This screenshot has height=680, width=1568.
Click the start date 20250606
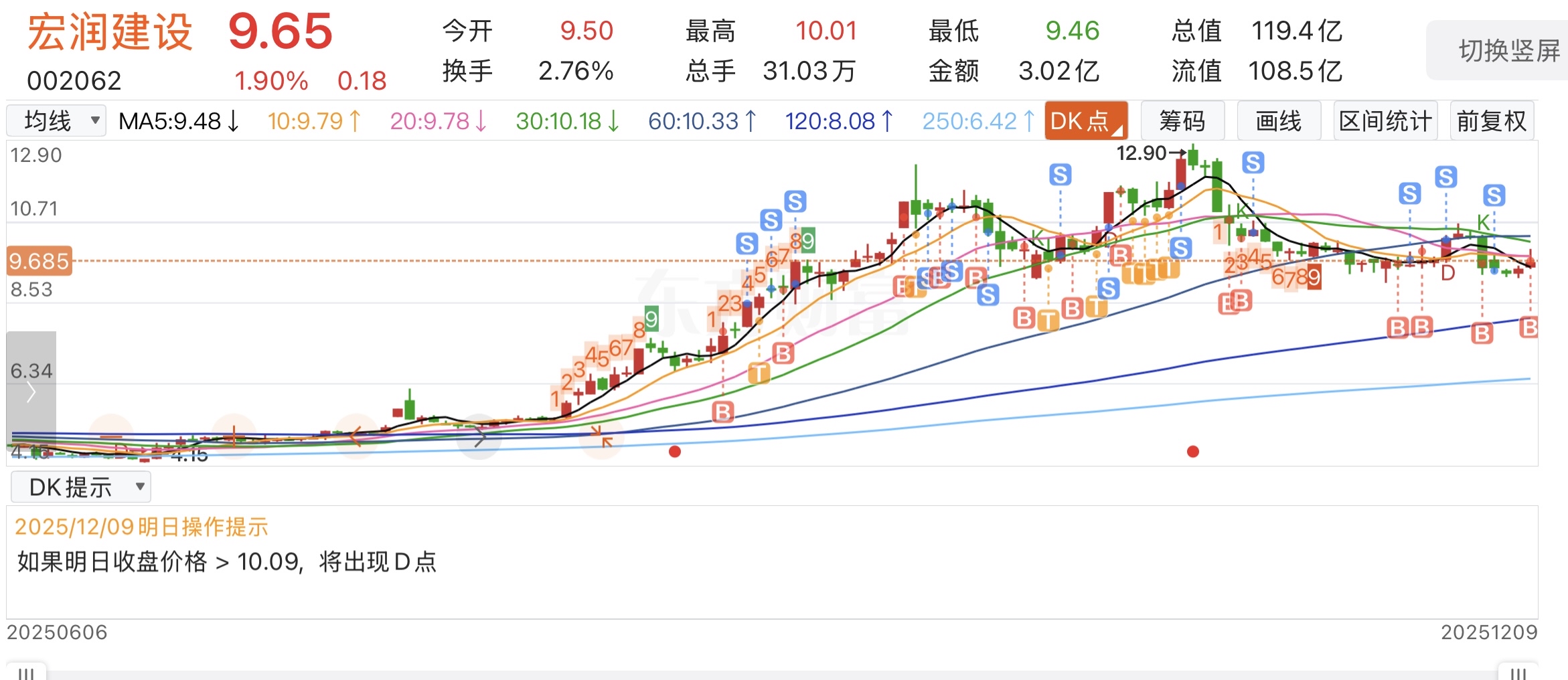pyautogui.click(x=57, y=632)
